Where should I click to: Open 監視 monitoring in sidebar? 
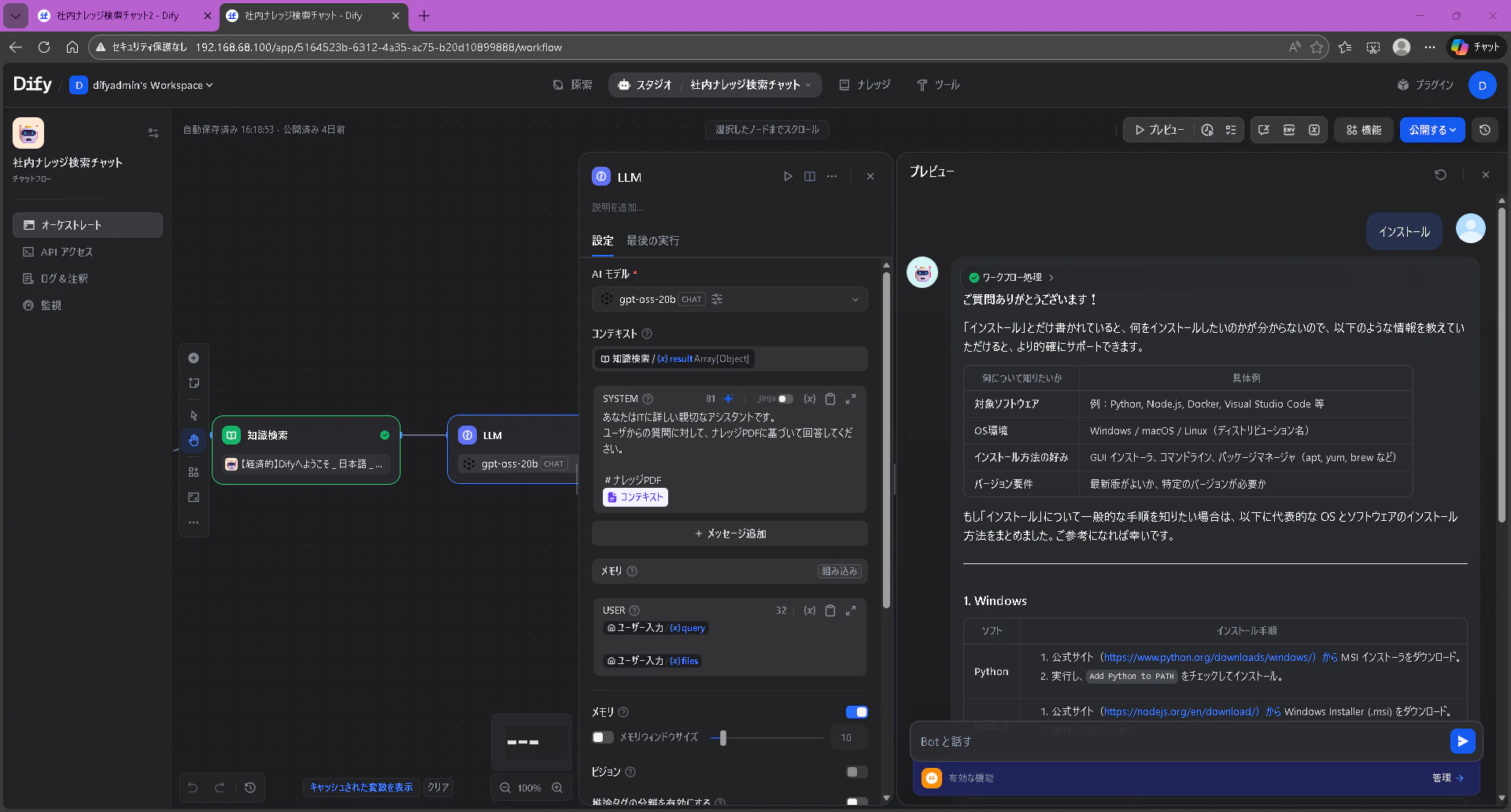pyautogui.click(x=87, y=305)
